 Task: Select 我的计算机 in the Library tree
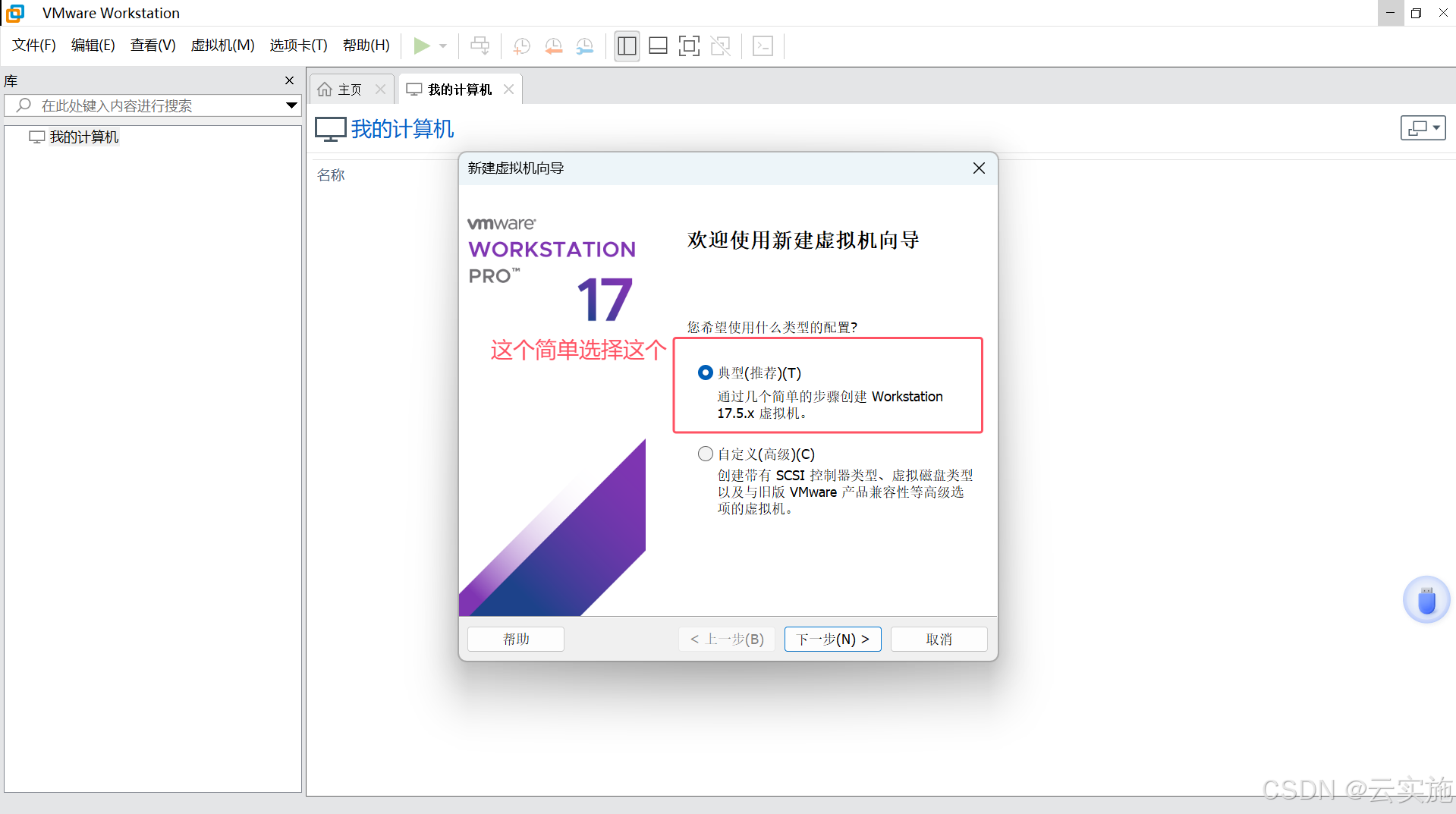83,137
